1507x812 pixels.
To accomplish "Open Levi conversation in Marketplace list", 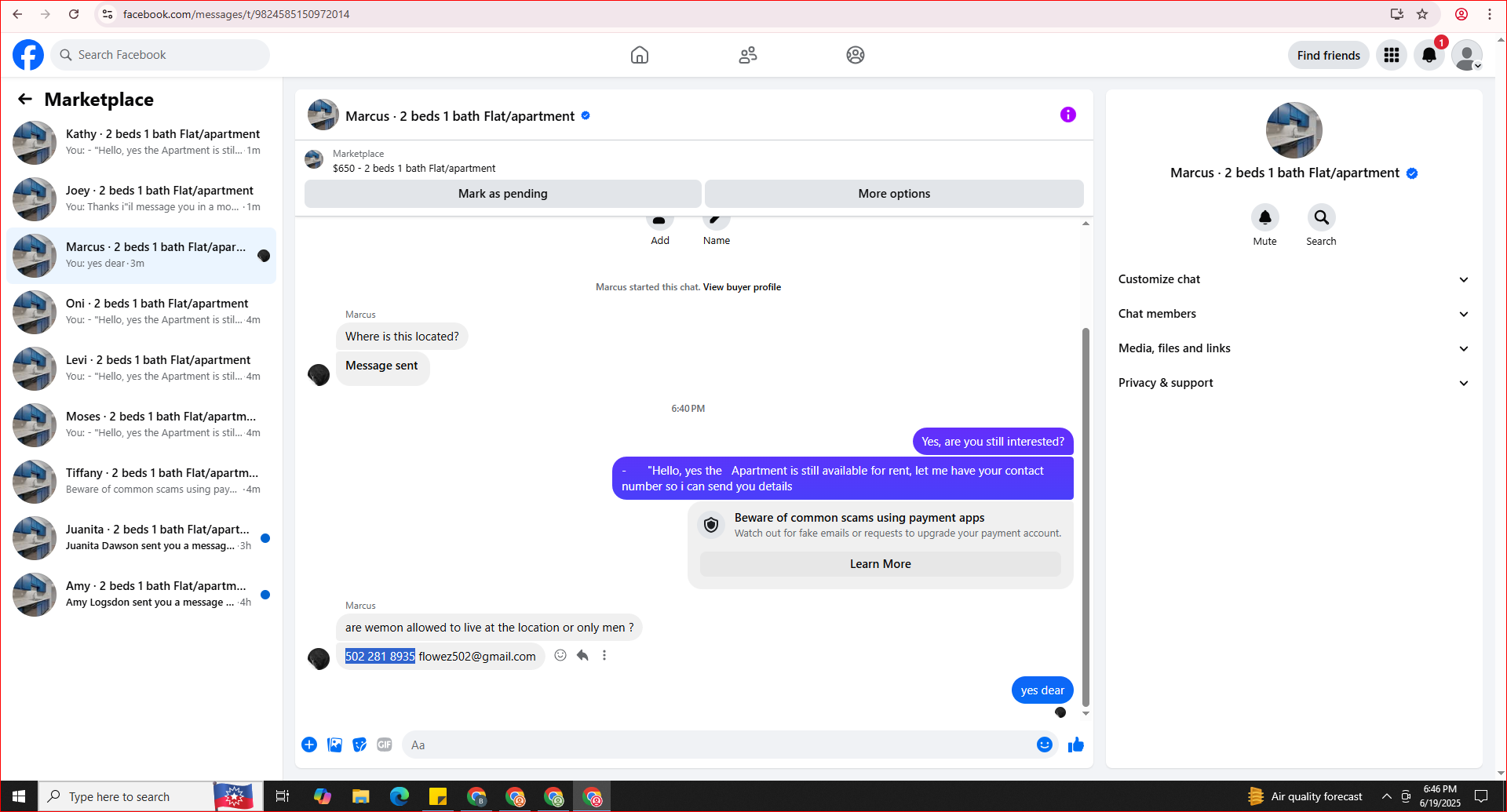I will [x=141, y=368].
